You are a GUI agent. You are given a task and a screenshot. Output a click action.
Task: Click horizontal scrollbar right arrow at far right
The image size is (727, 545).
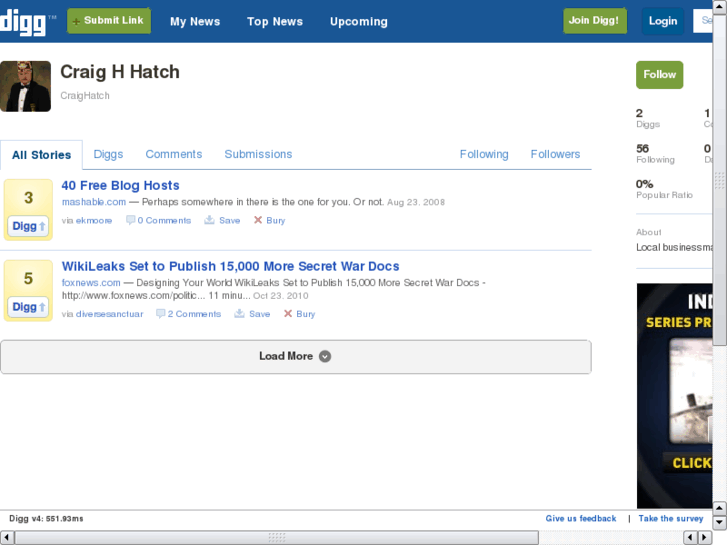tap(704, 537)
